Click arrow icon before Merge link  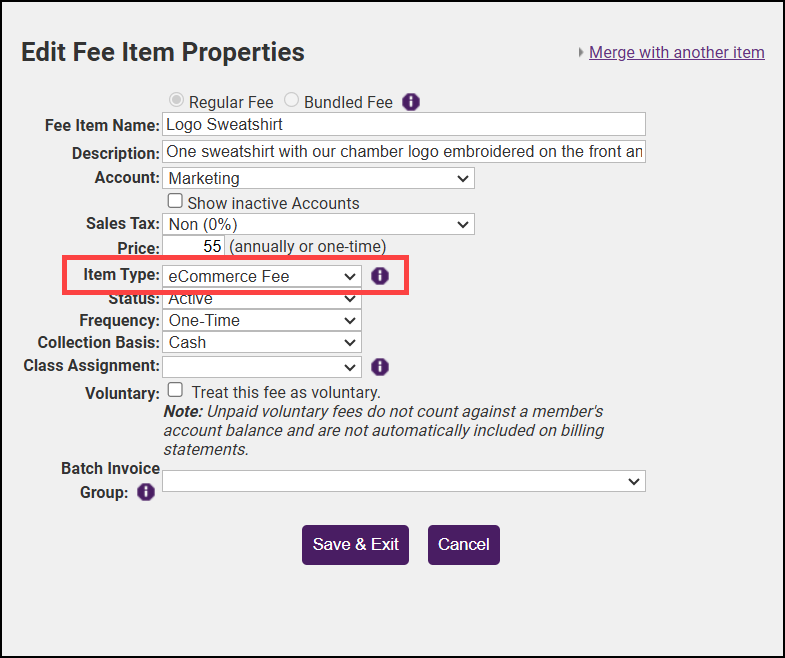[581, 53]
